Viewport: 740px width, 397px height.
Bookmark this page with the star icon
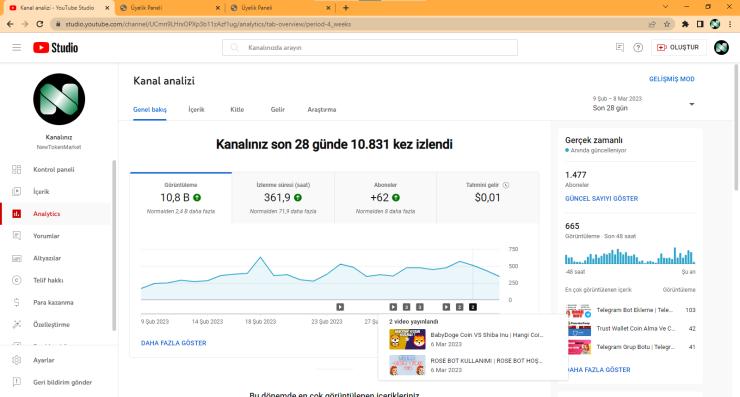pos(667,24)
